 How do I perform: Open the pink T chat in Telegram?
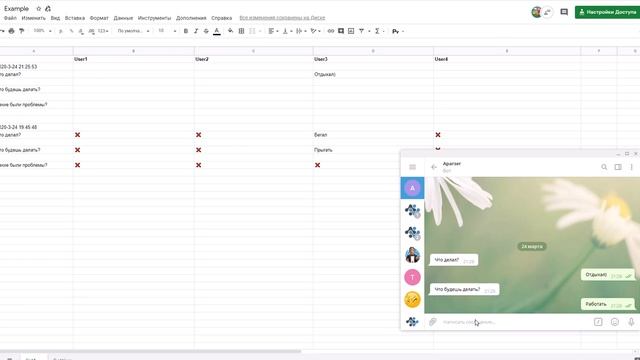coord(412,277)
